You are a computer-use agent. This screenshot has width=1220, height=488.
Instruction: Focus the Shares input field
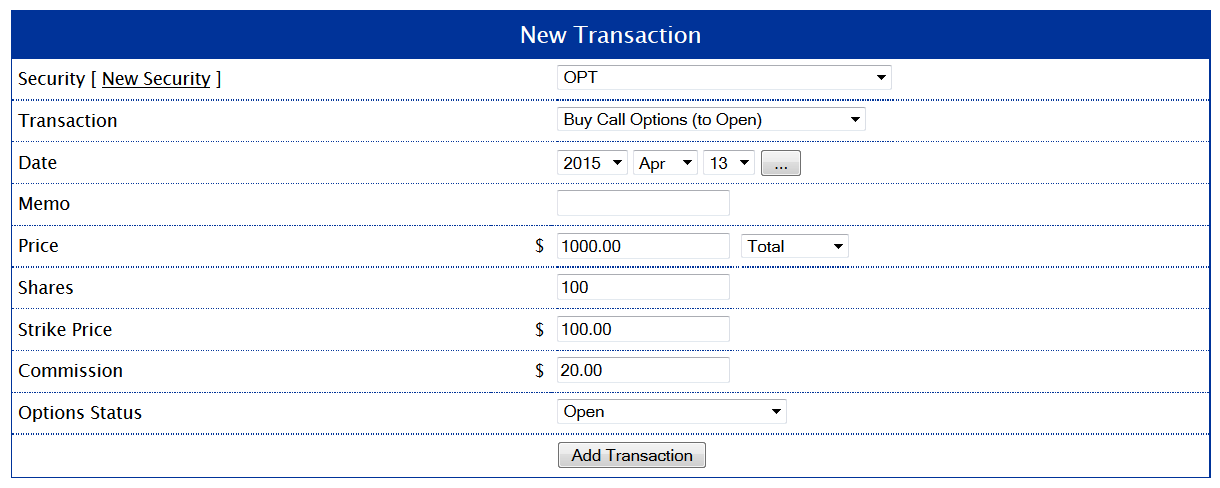pyautogui.click(x=643, y=288)
